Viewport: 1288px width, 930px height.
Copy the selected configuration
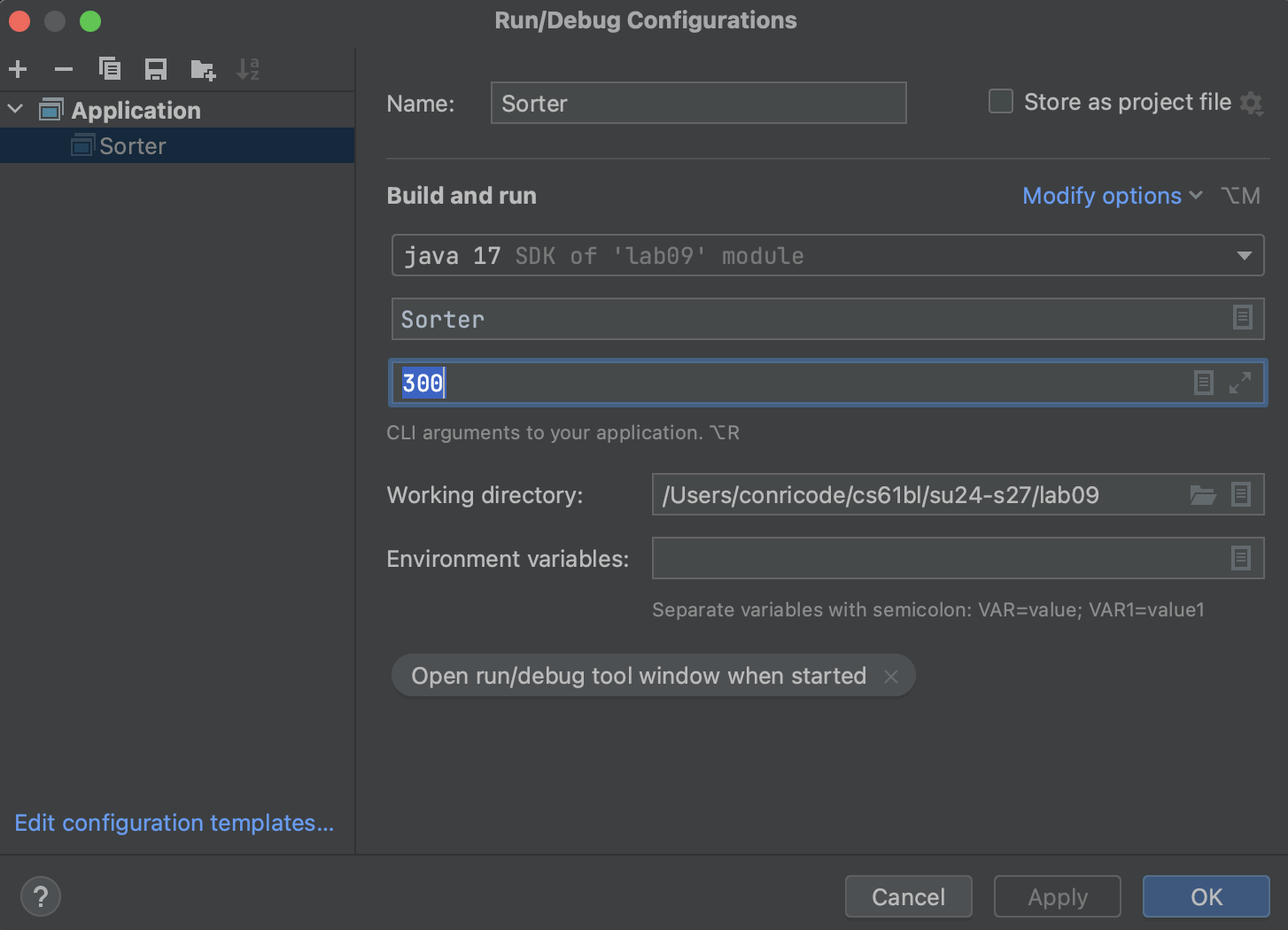coord(110,69)
